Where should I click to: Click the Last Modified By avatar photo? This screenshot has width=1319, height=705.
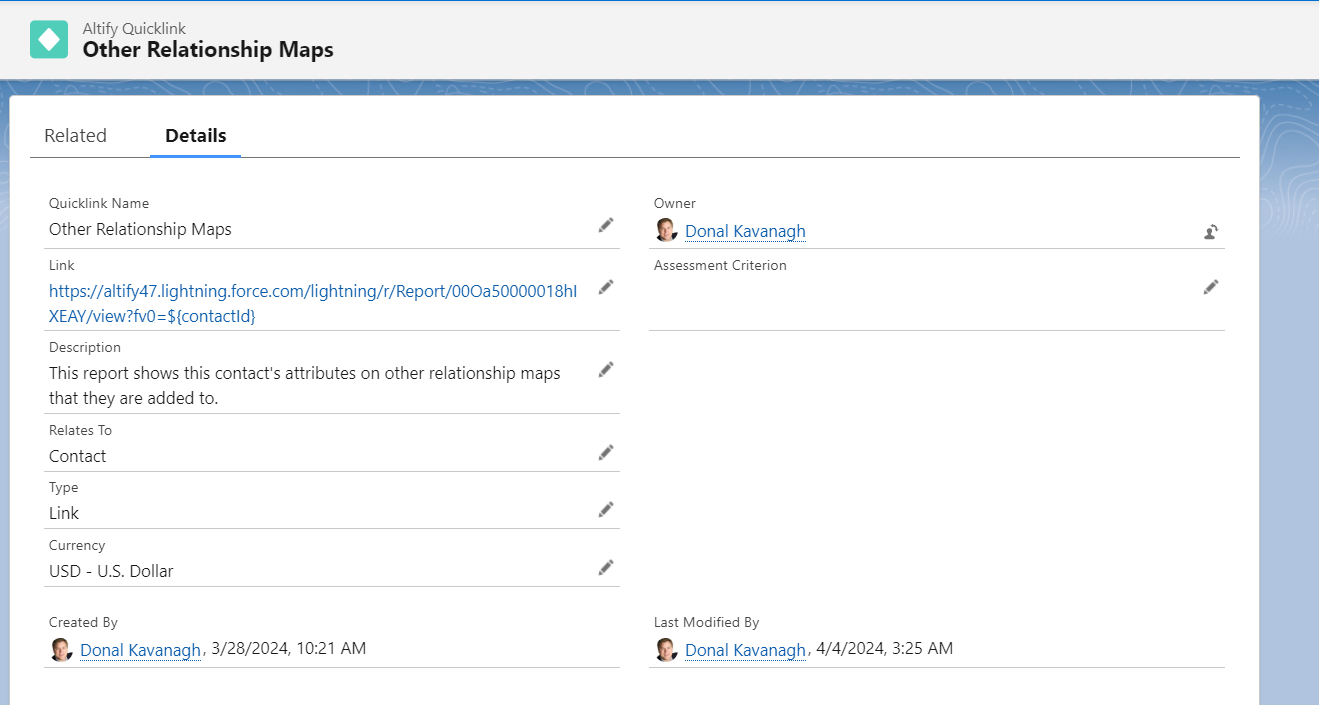tap(666, 650)
